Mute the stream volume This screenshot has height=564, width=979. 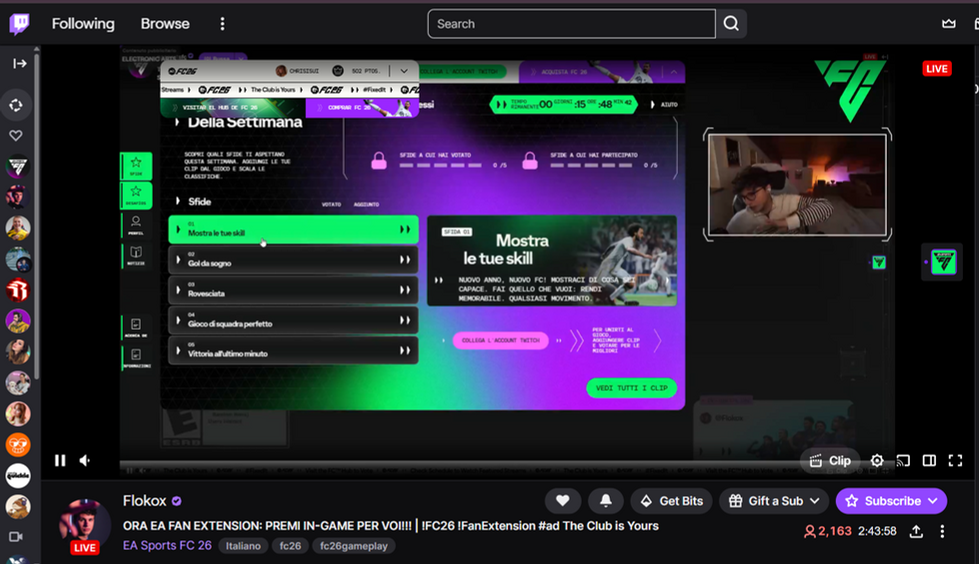(85, 460)
